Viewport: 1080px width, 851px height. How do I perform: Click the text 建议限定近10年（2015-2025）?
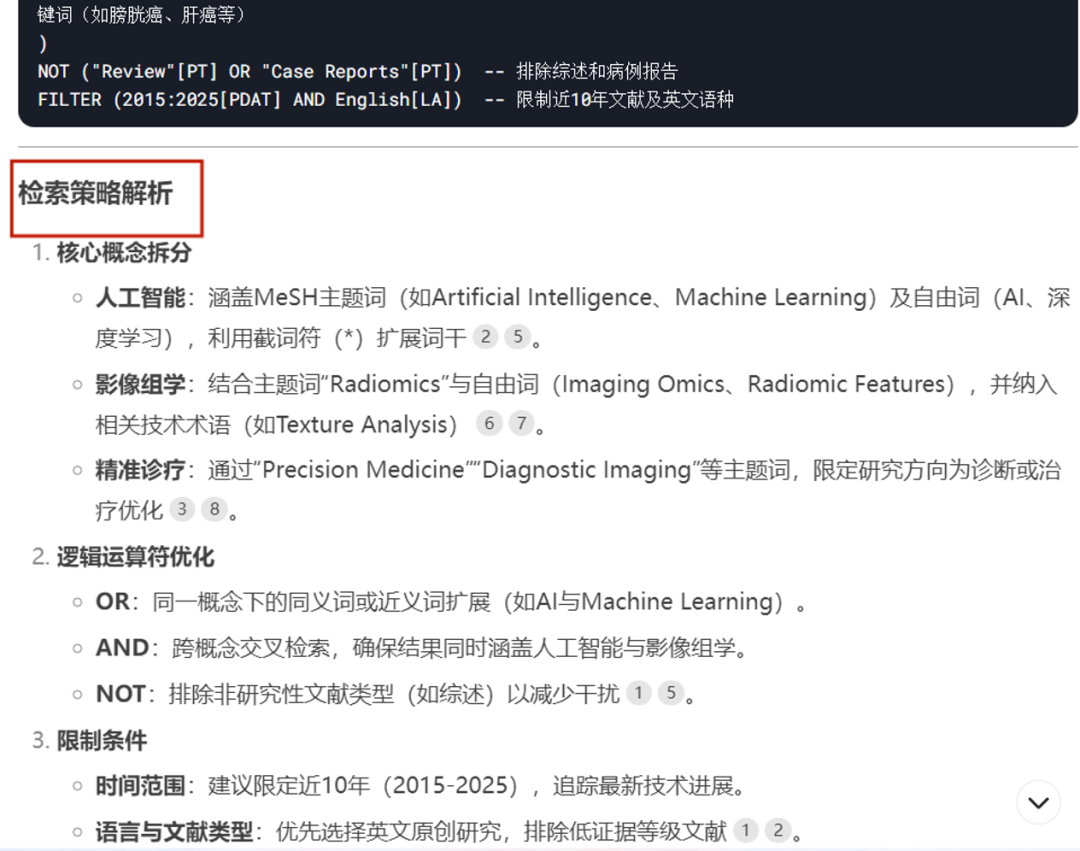click(363, 786)
